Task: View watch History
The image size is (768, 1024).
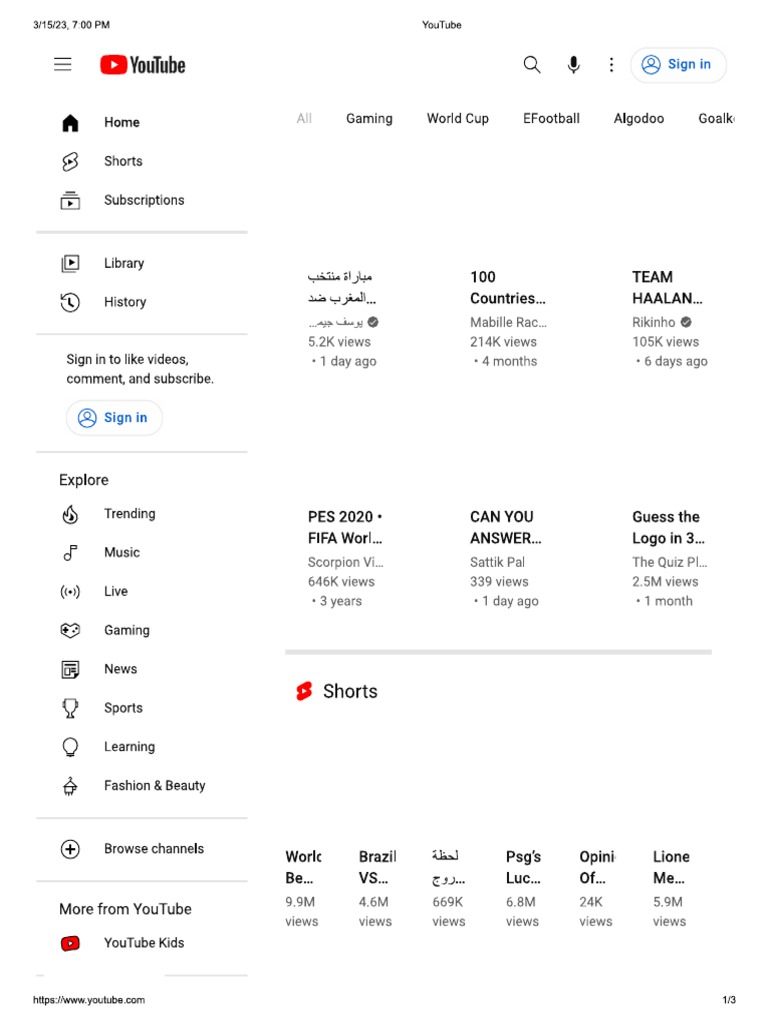Action: [x=124, y=302]
